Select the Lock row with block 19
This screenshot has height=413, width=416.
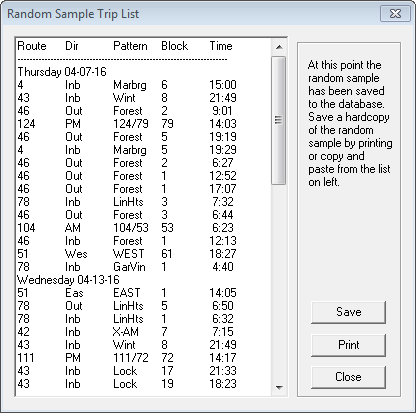[127, 384]
